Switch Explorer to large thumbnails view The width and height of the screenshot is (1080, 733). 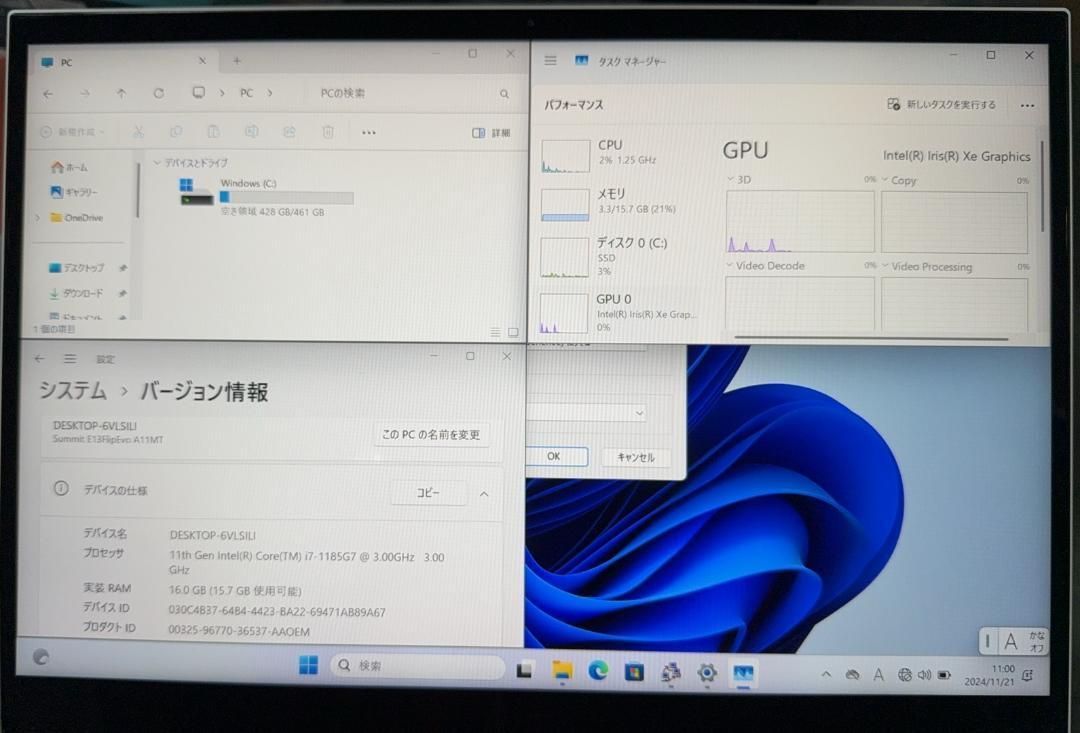coord(513,332)
